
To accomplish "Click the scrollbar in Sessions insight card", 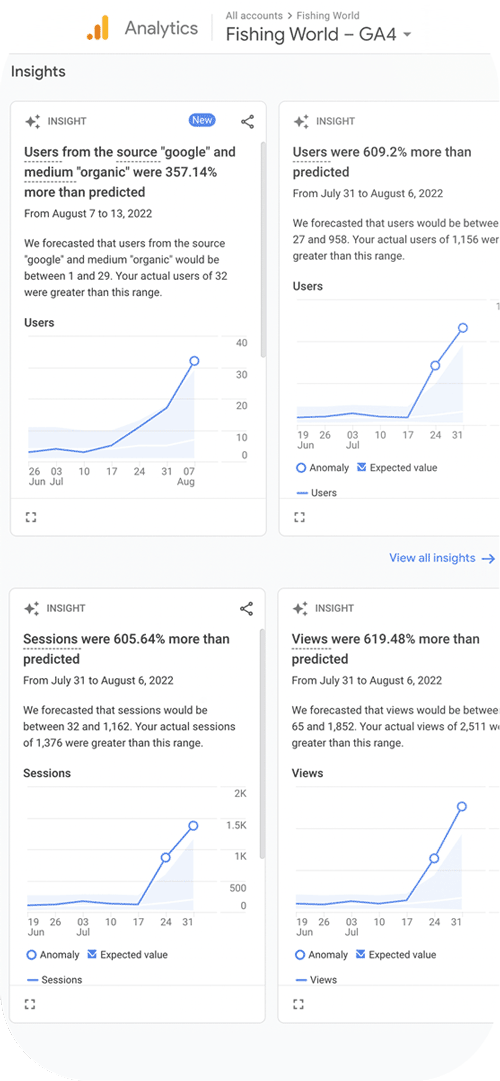I will (262, 743).
